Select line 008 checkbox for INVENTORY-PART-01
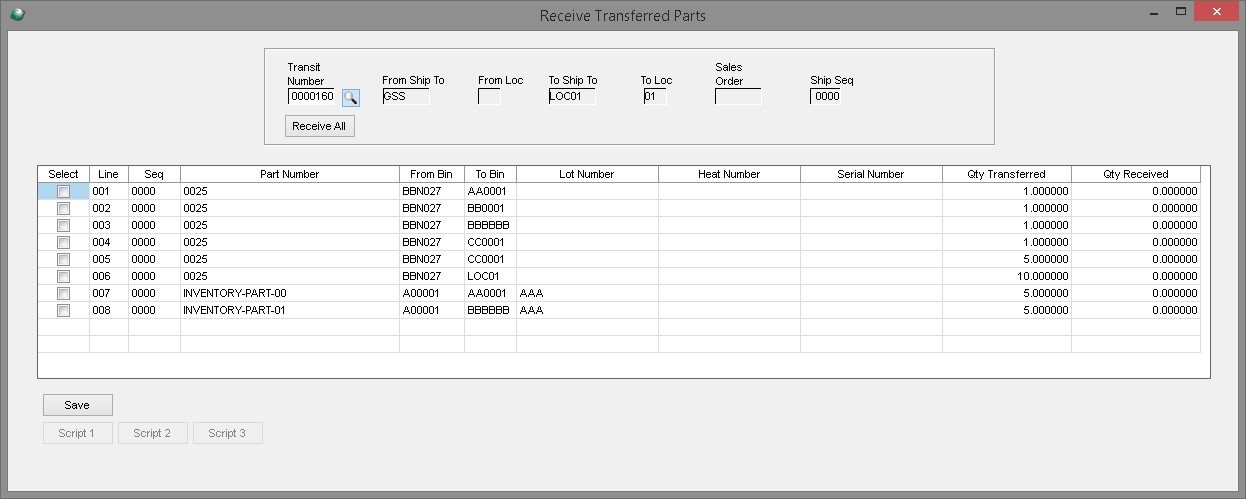Viewport: 1246px width, 499px height. [x=63, y=310]
